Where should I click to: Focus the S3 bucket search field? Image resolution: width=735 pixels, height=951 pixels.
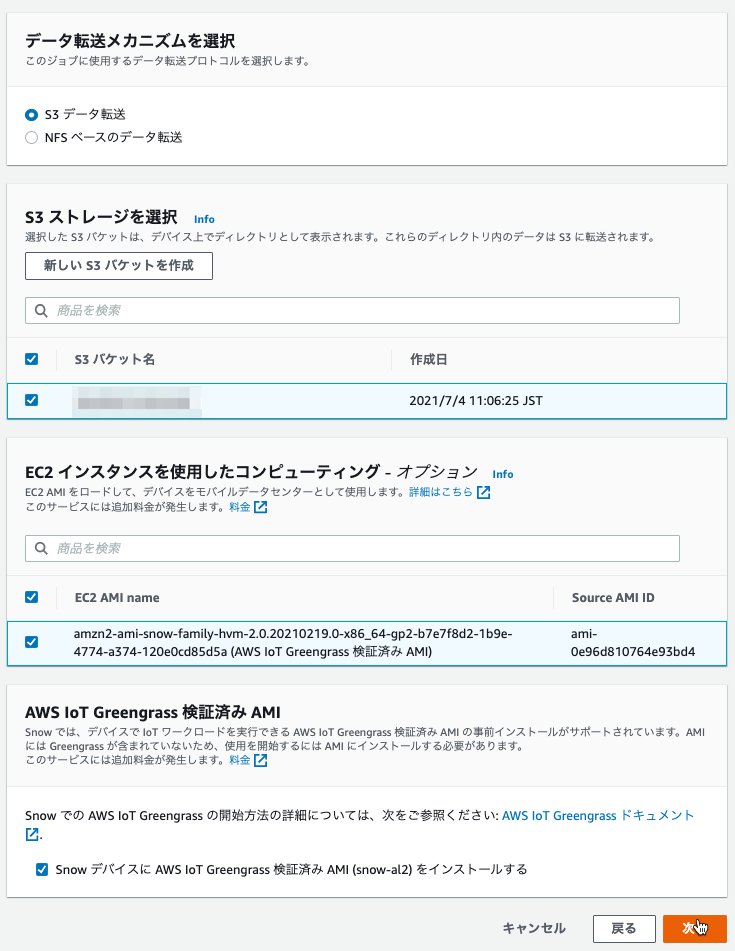coord(352,311)
